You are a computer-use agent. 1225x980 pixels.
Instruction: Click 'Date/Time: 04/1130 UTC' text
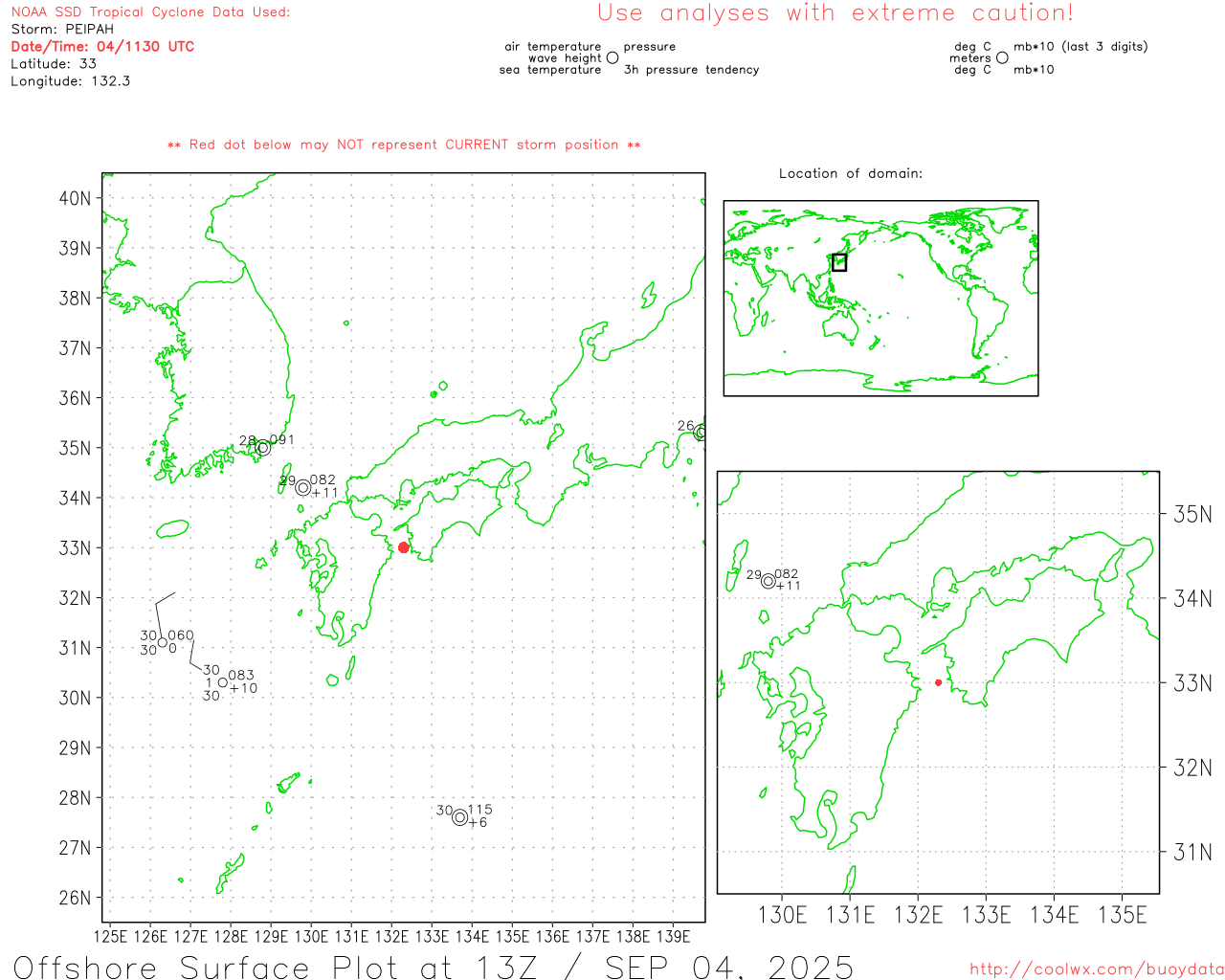[x=102, y=46]
